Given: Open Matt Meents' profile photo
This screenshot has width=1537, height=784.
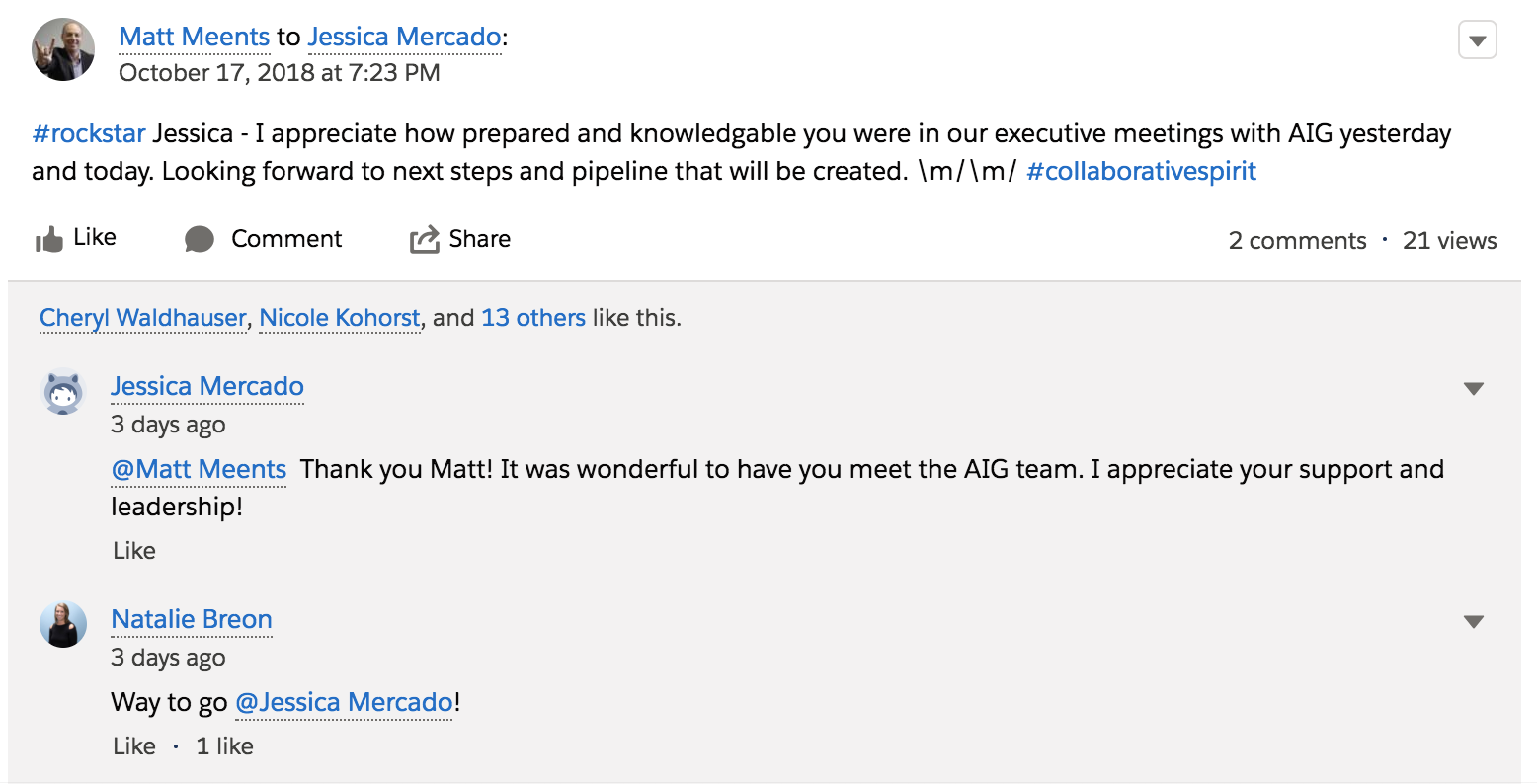Looking at the screenshot, I should (x=63, y=49).
